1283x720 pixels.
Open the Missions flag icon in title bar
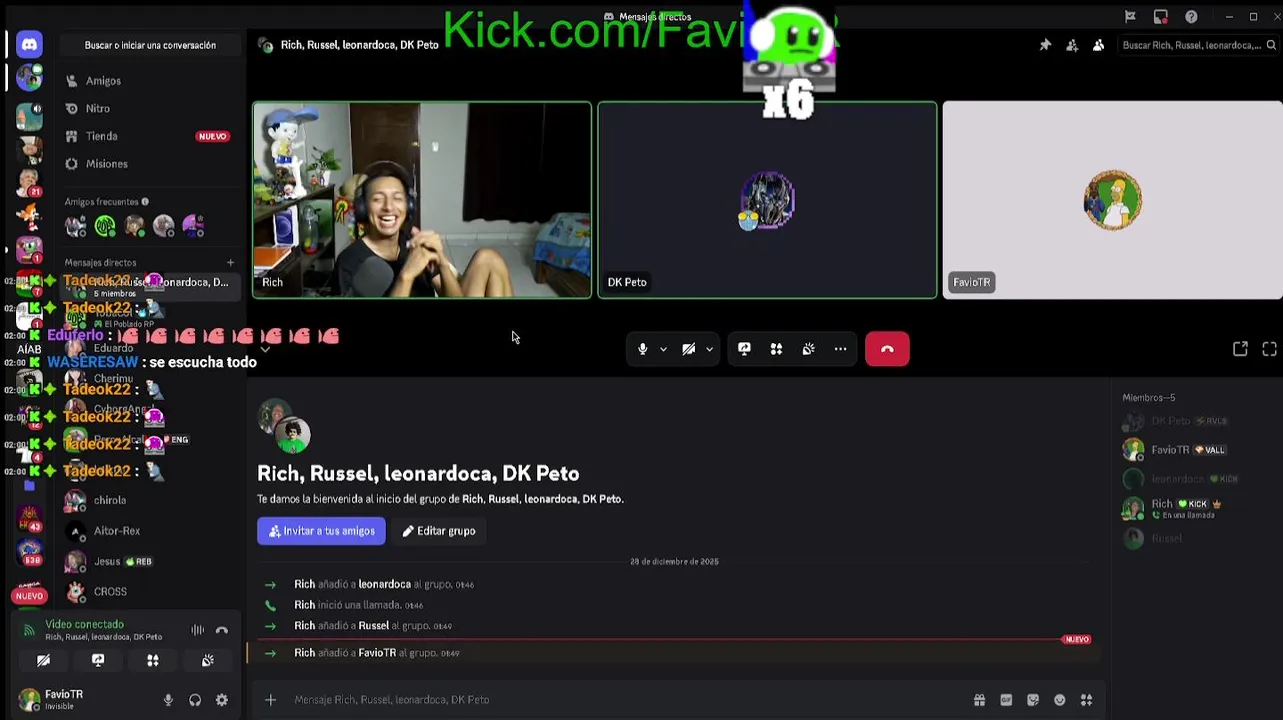click(x=1130, y=16)
